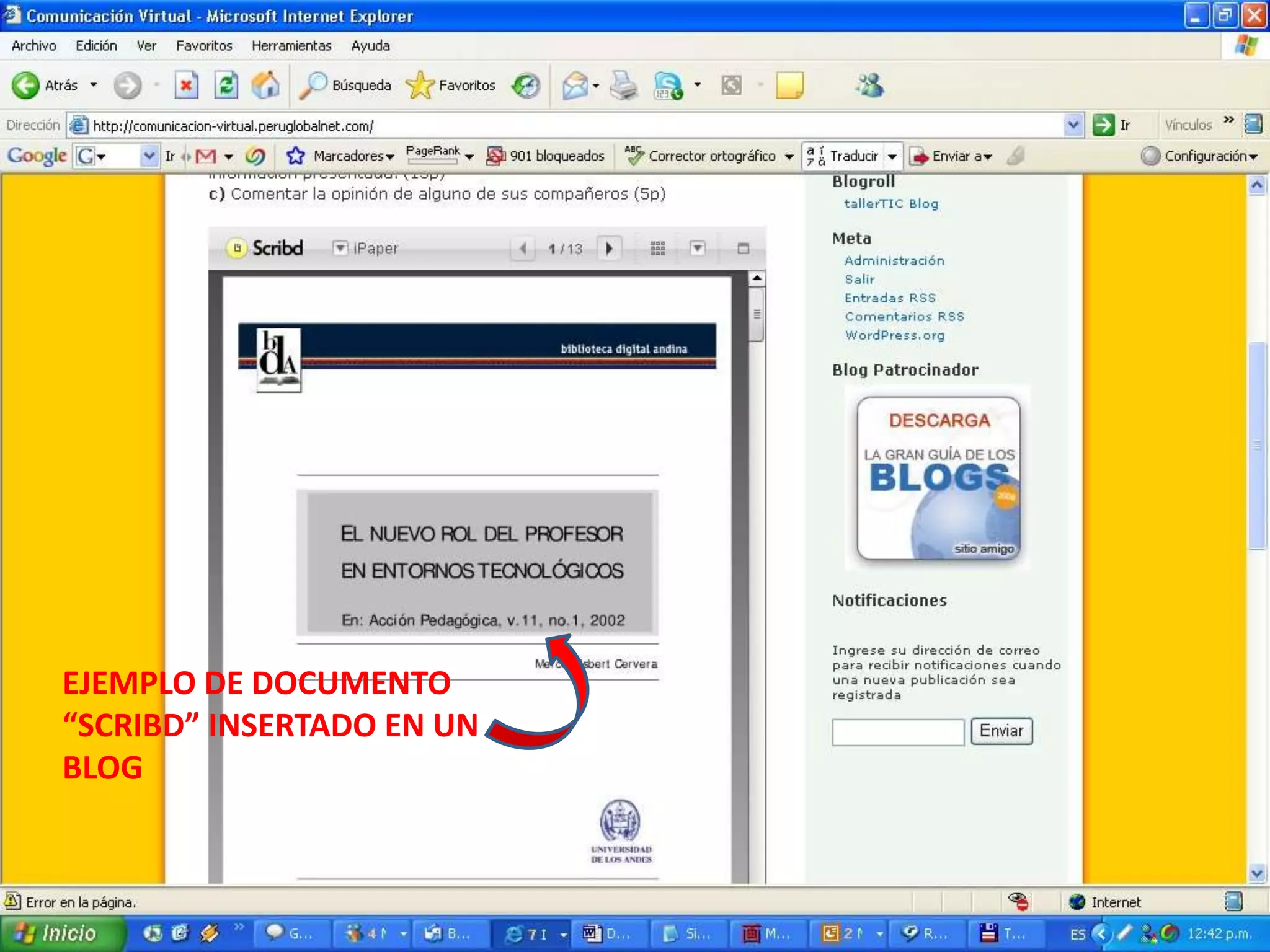Open the History clock icon
Image resolution: width=1270 pixels, height=952 pixels.
click(x=526, y=86)
